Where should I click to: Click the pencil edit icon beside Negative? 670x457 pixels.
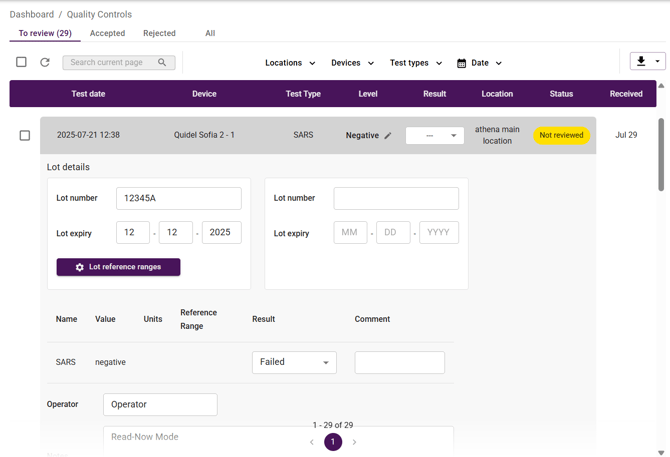pyautogui.click(x=388, y=136)
